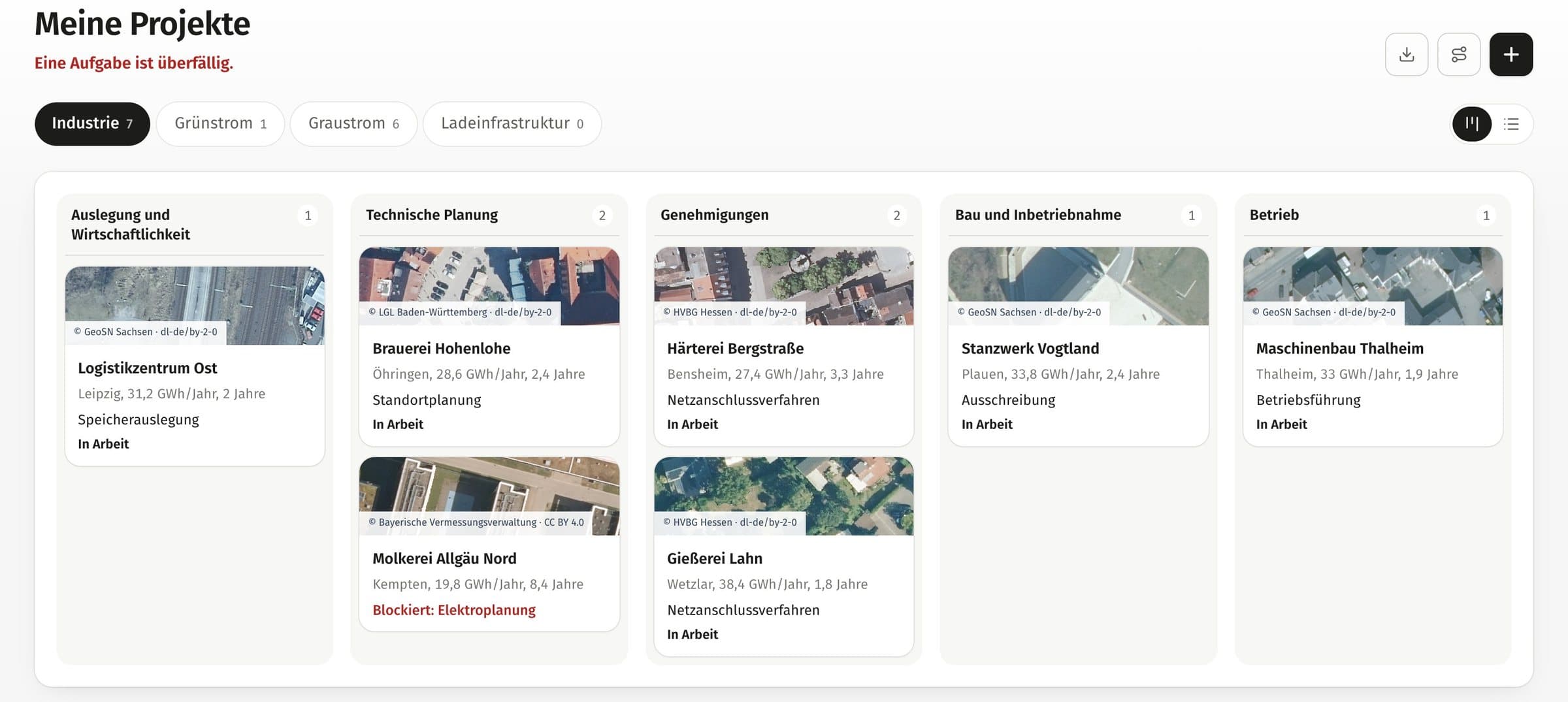
Task: Open Maschinenbau Thalheim aerial thumbnail
Action: click(x=1373, y=285)
